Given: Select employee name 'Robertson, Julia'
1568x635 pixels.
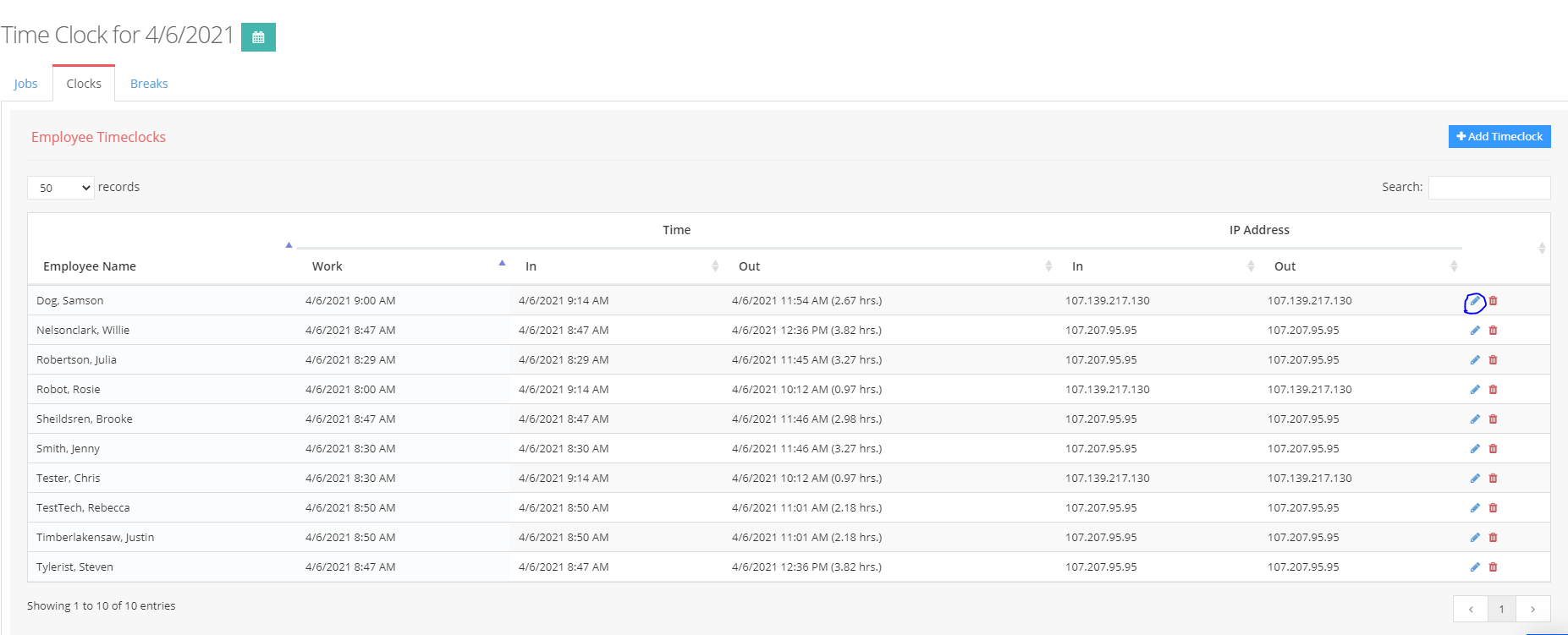Looking at the screenshot, I should 77,360.
